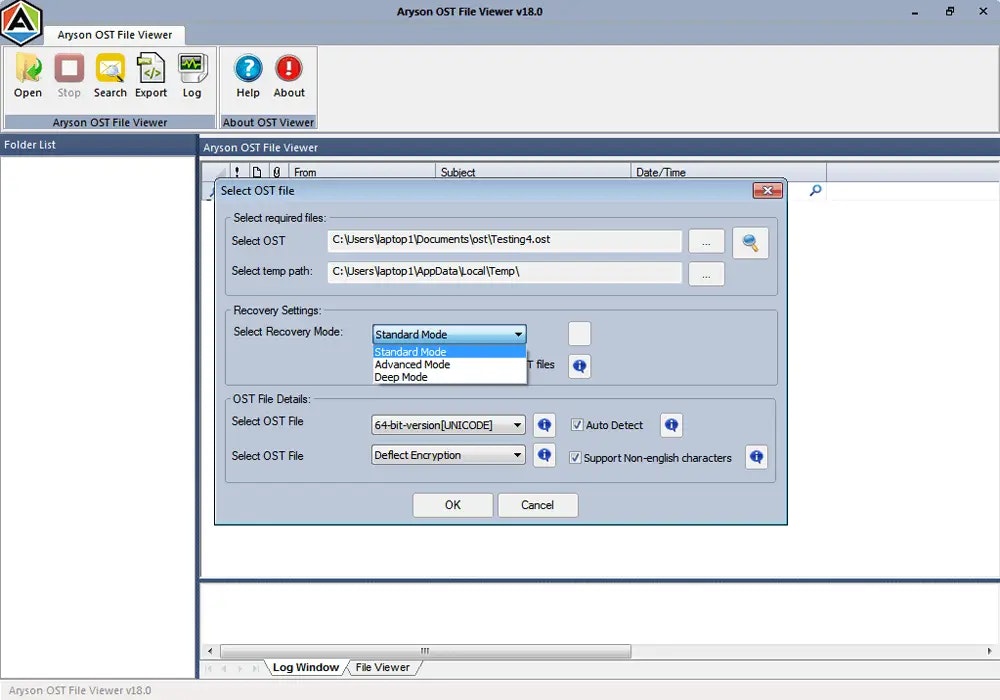This screenshot has width=1000, height=700.
Task: Click the document type column header icon
Action: coord(256,172)
